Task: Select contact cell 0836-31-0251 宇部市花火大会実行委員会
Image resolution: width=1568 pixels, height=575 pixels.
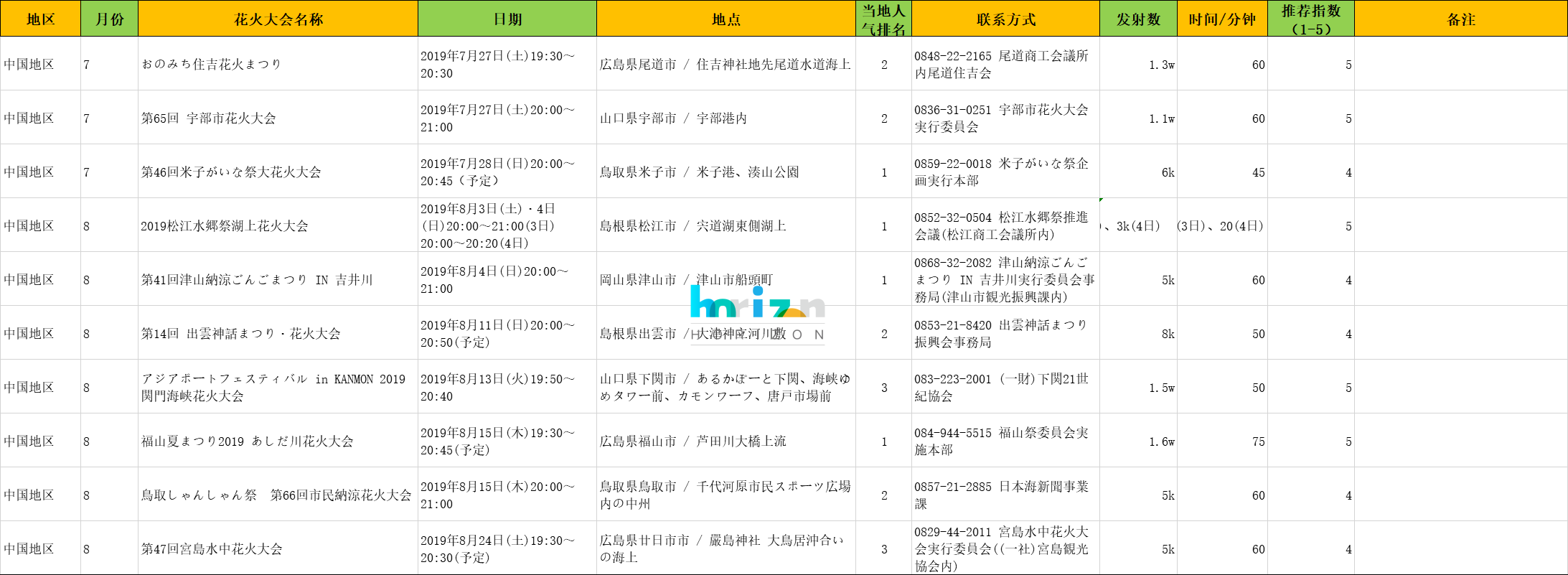Action: pos(1005,118)
